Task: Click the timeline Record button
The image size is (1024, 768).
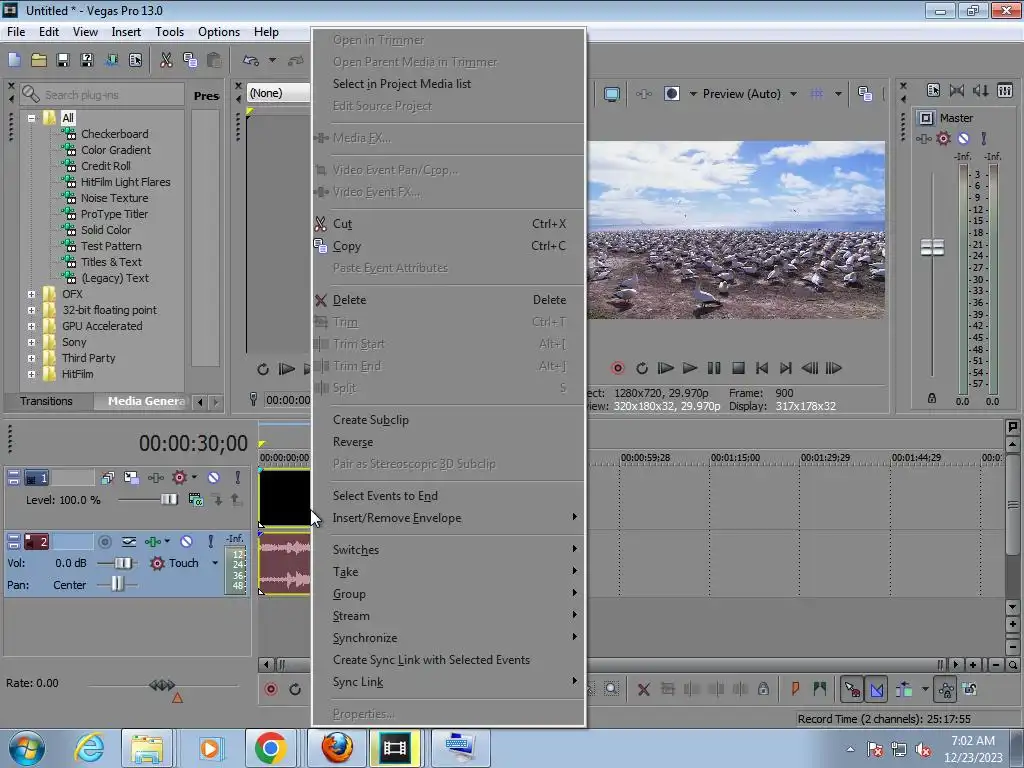Action: click(x=271, y=690)
